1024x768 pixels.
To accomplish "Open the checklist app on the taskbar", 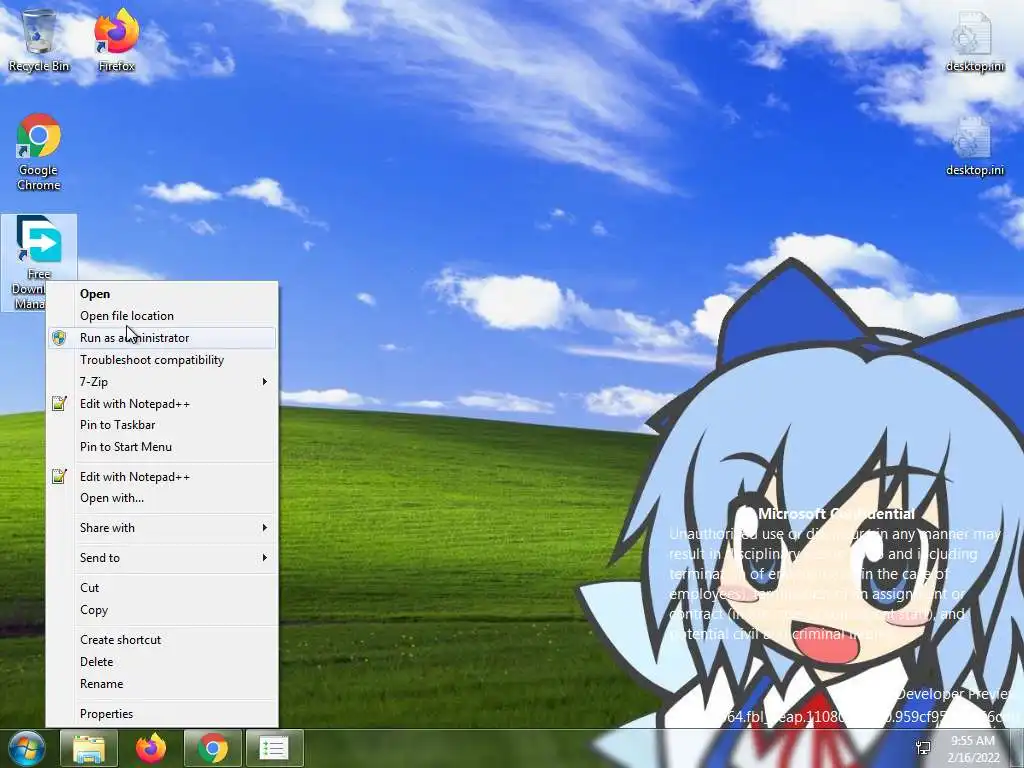I will tap(275, 748).
